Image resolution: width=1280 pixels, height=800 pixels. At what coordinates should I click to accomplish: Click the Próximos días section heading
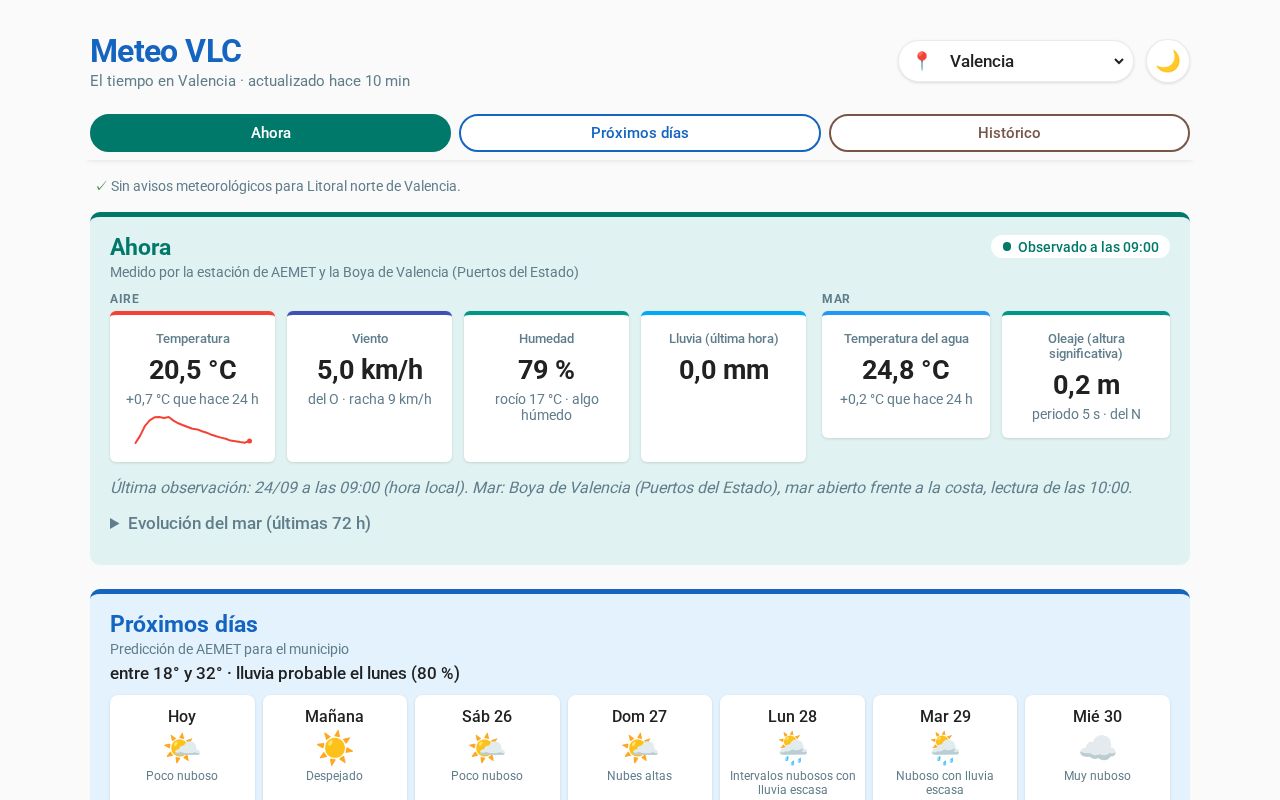click(184, 624)
